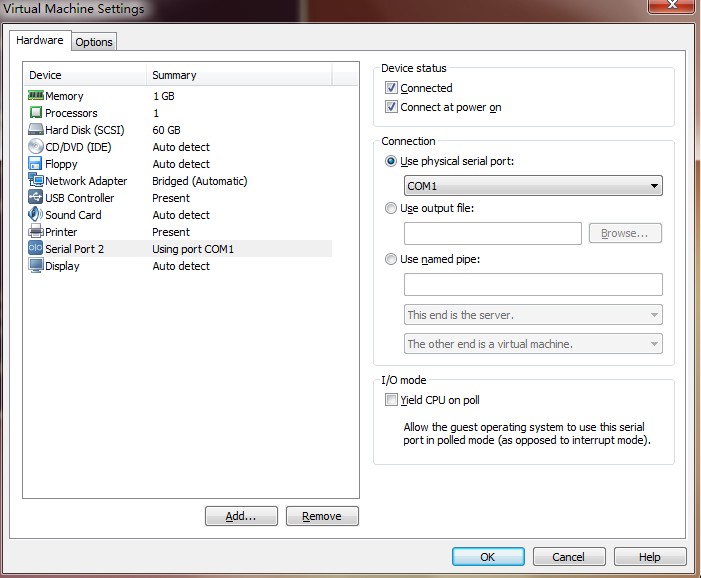The width and height of the screenshot is (701, 578).
Task: Click the Remove button
Action: [322, 516]
